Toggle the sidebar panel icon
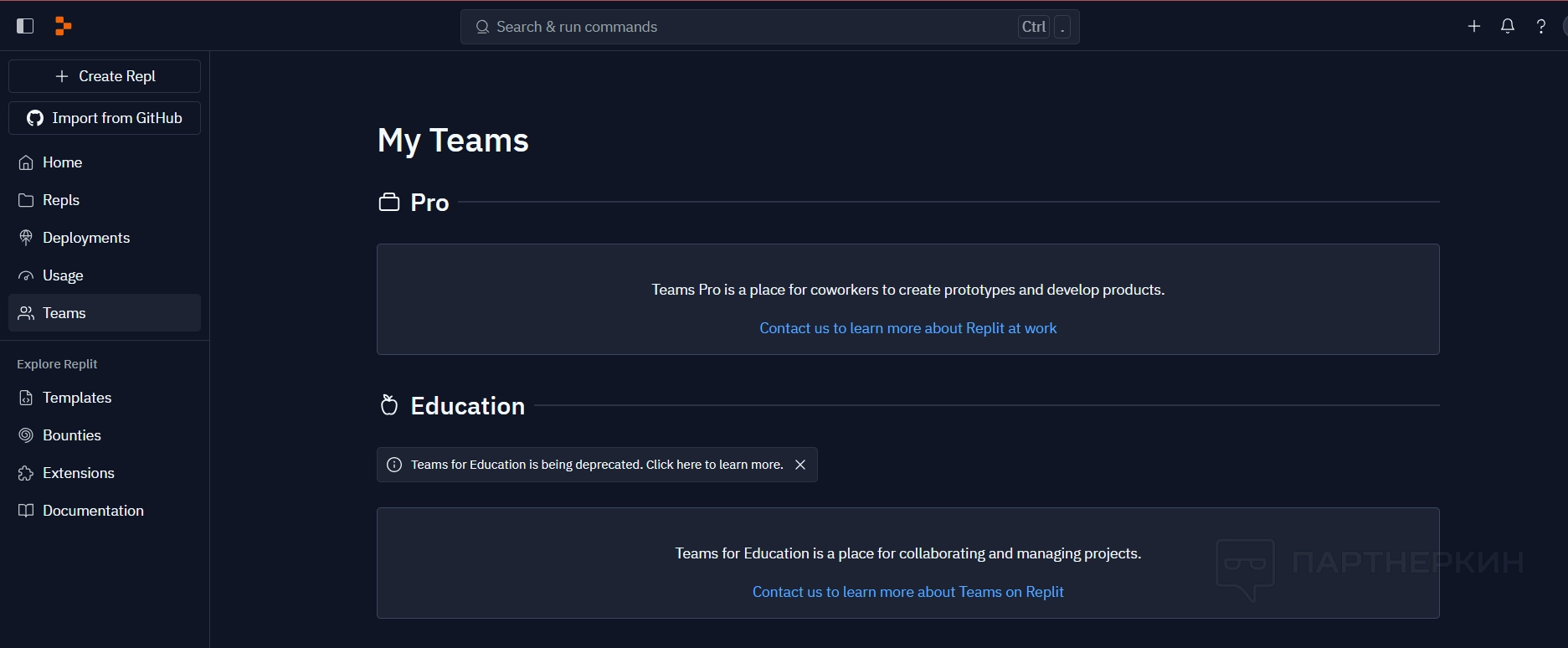The image size is (1568, 648). pyautogui.click(x=25, y=26)
